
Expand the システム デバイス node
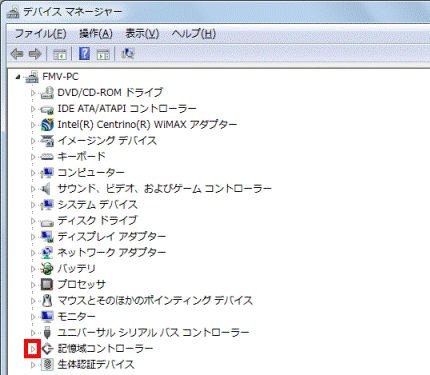coord(33,205)
